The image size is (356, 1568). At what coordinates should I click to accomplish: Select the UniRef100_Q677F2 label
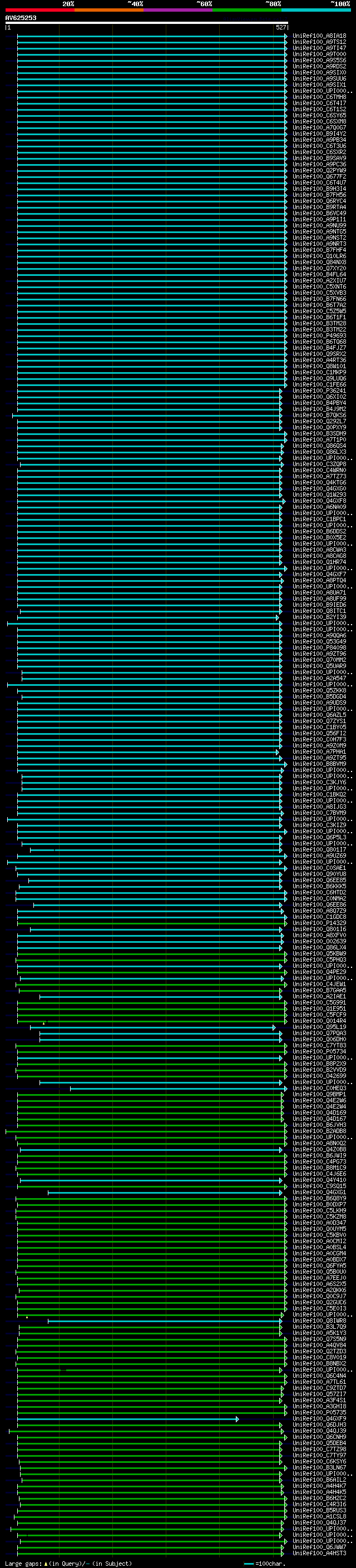click(319, 176)
